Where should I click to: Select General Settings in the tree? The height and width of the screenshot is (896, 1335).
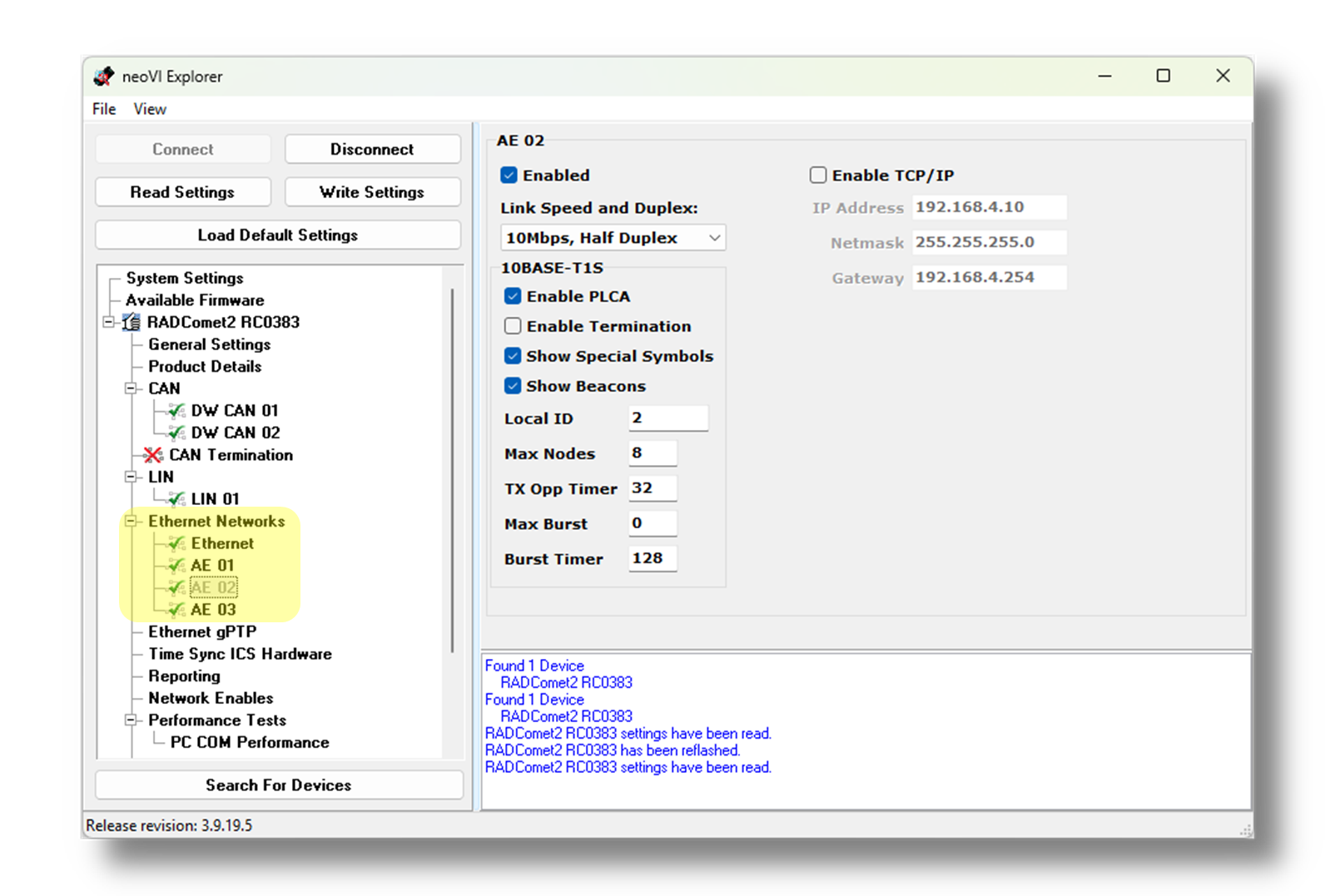(x=210, y=344)
